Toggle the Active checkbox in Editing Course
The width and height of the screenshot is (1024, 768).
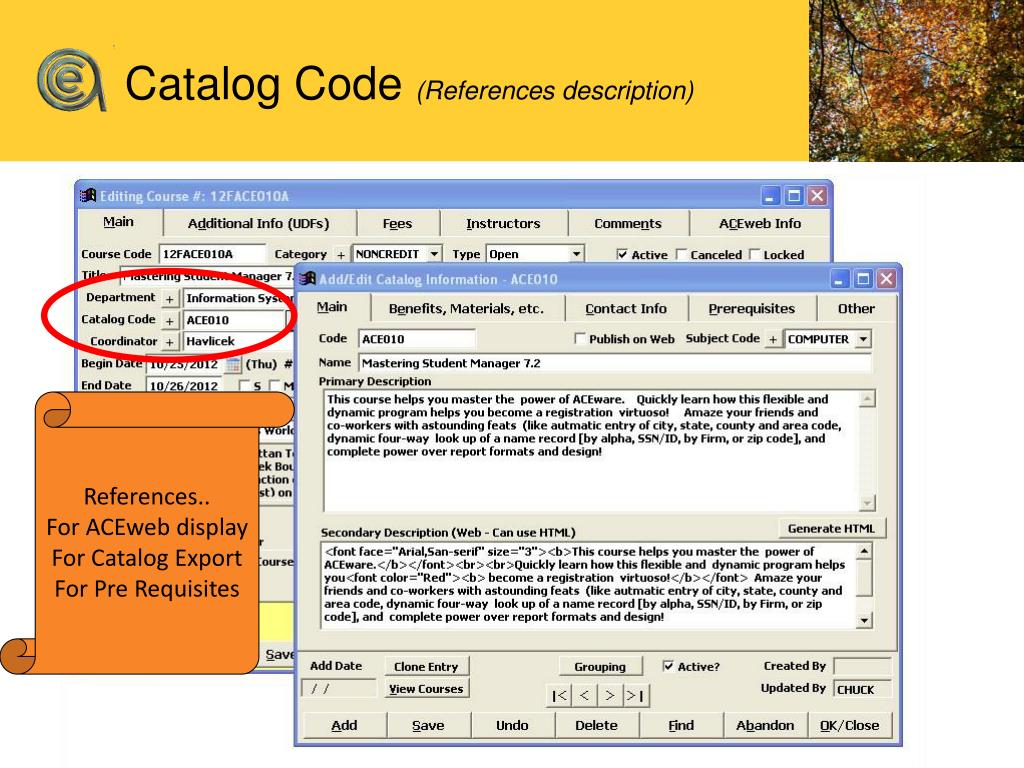point(622,255)
